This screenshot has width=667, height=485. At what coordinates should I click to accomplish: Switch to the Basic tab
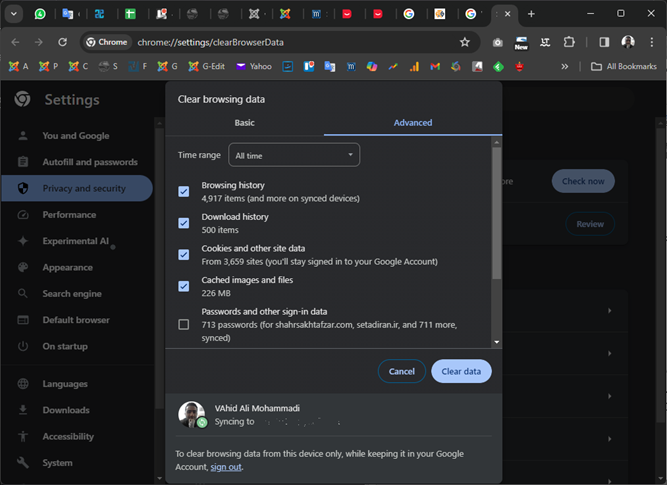(x=245, y=123)
